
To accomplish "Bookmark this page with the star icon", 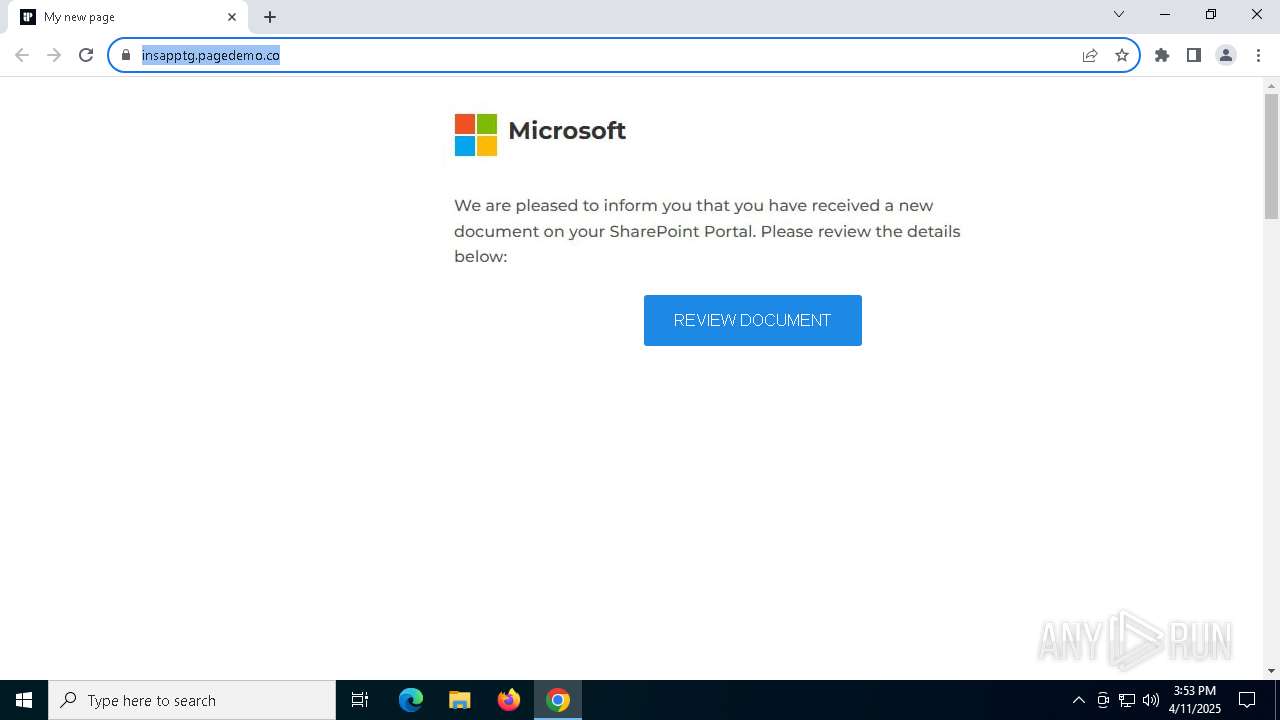I will (1122, 55).
